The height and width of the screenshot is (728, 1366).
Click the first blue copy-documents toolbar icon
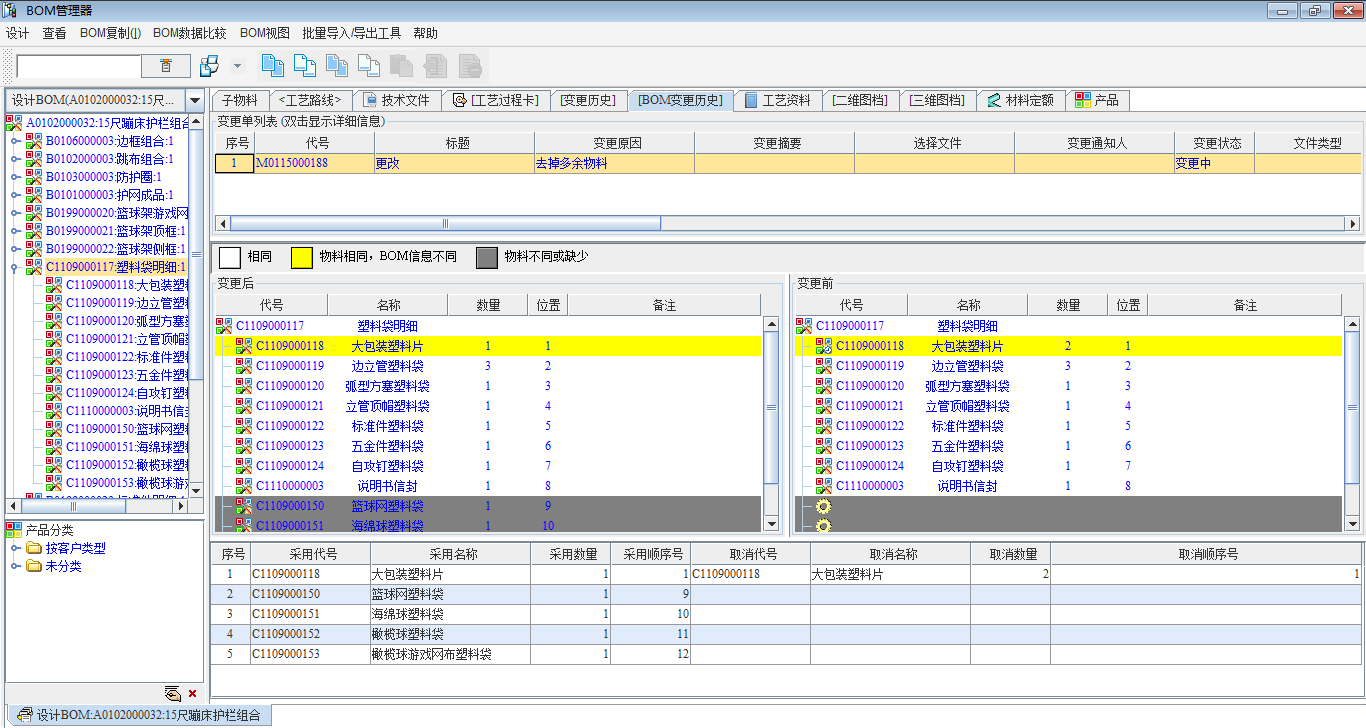(272, 66)
